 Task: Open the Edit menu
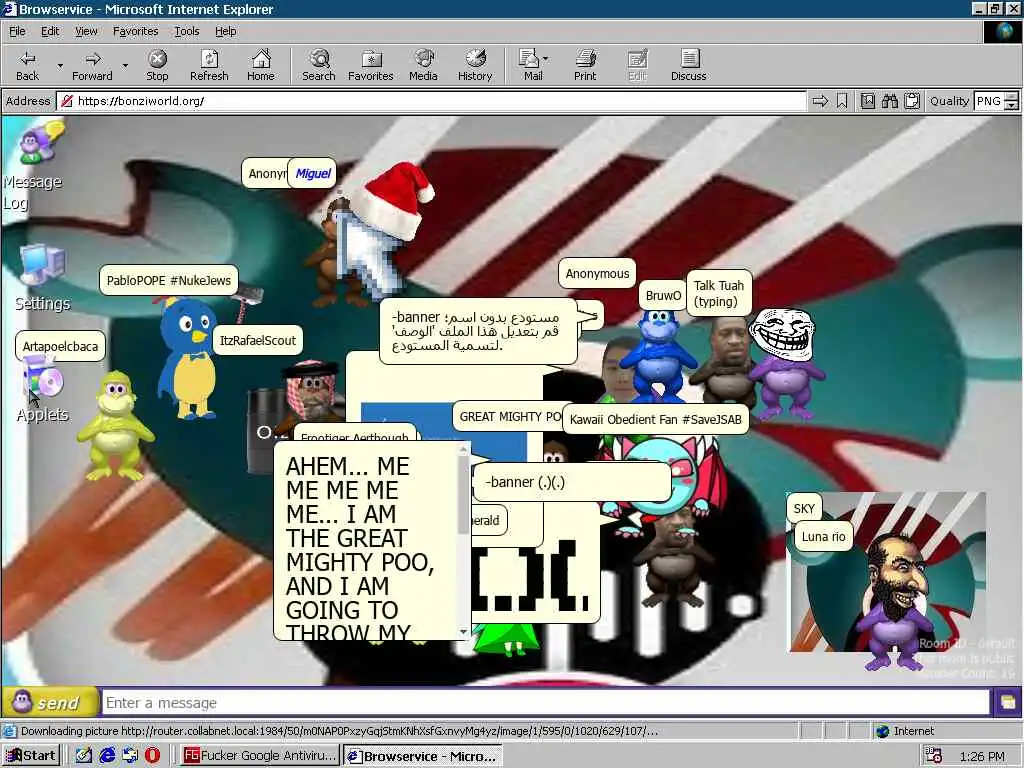[x=50, y=31]
